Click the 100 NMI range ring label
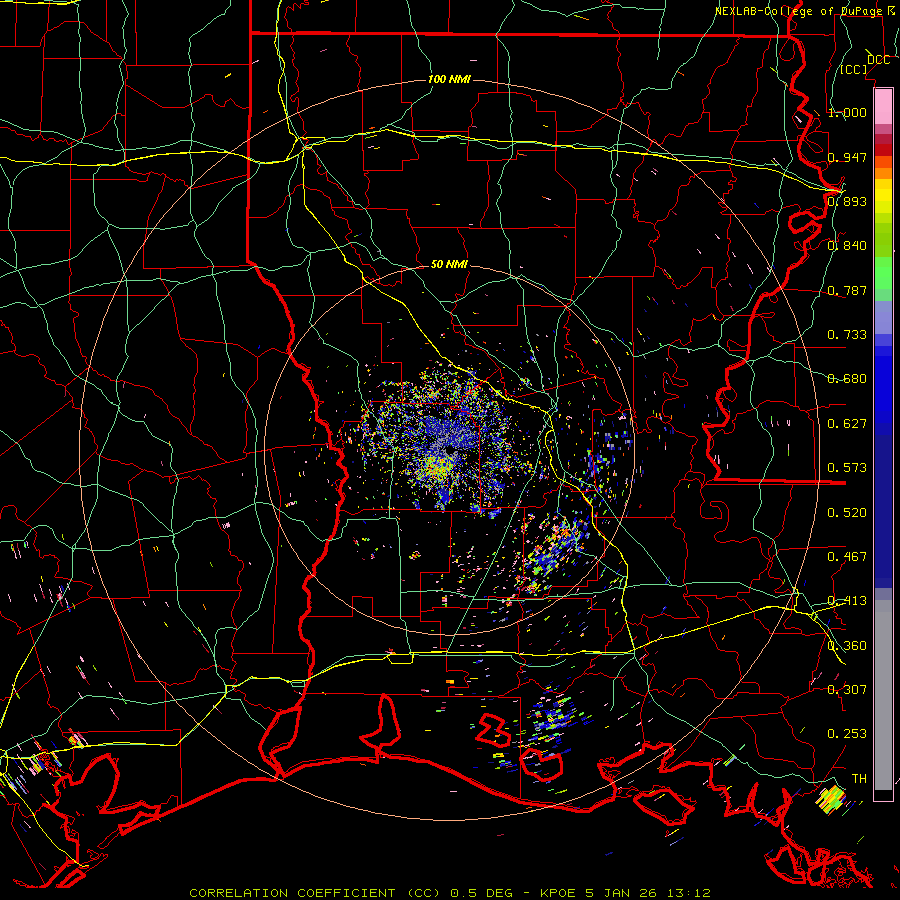This screenshot has width=900, height=900. click(x=449, y=79)
